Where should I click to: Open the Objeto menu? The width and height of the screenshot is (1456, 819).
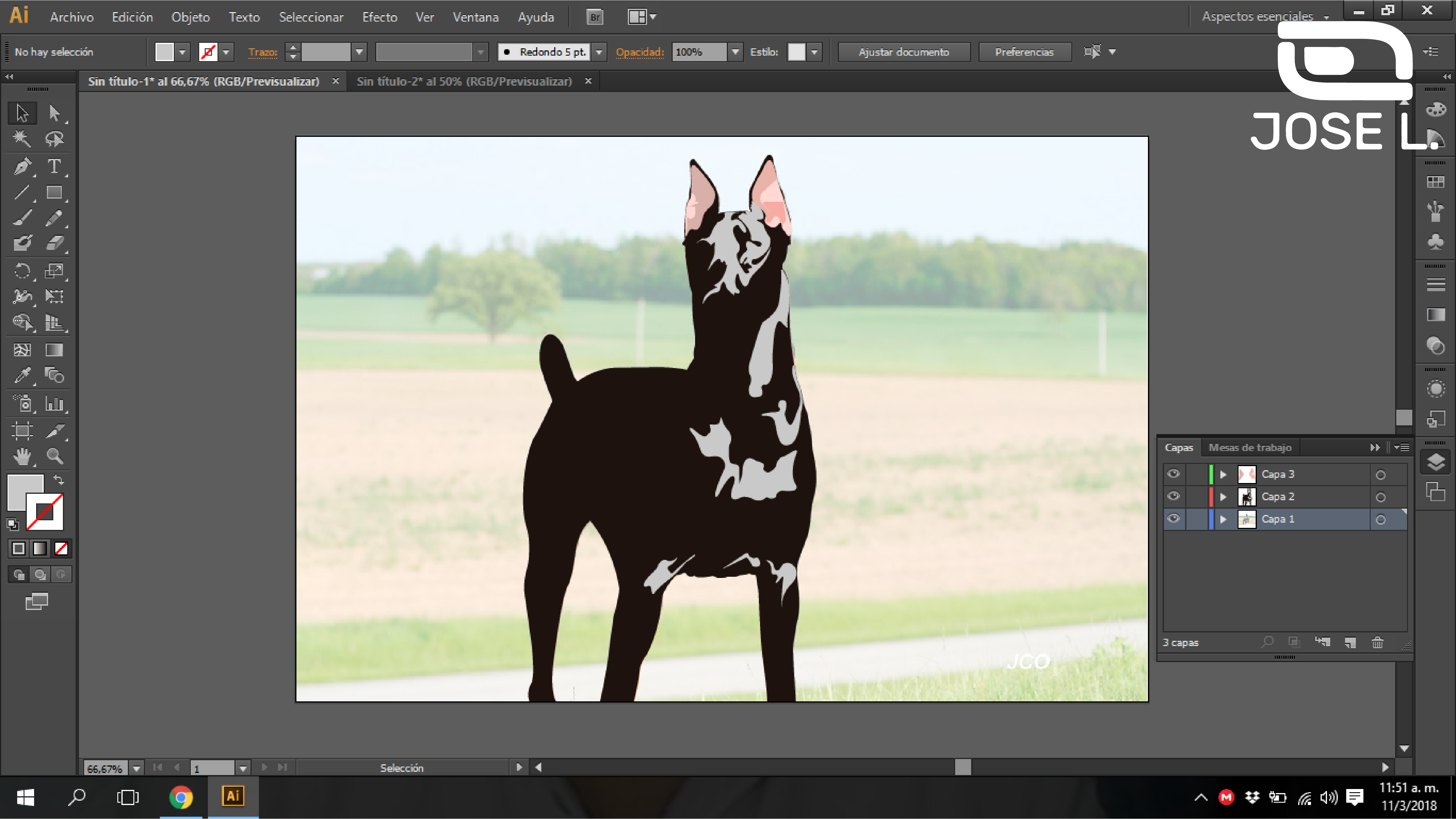pyautogui.click(x=190, y=17)
